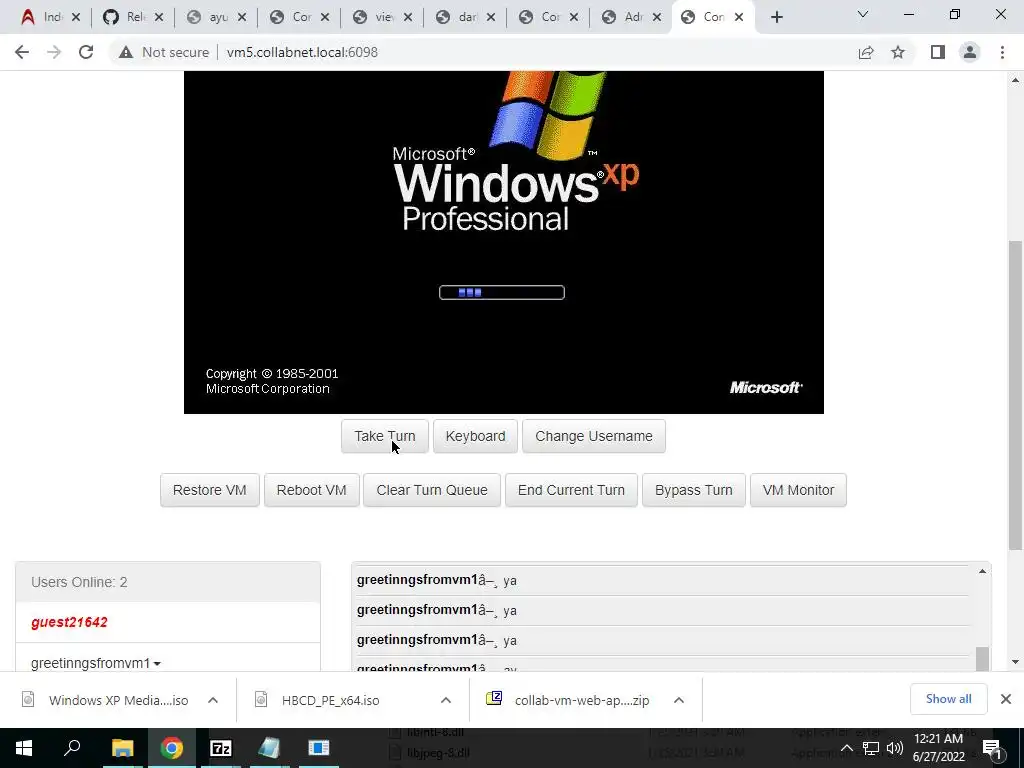This screenshot has width=1024, height=768.
Task: Click the address bar URL
Action: (x=302, y=52)
